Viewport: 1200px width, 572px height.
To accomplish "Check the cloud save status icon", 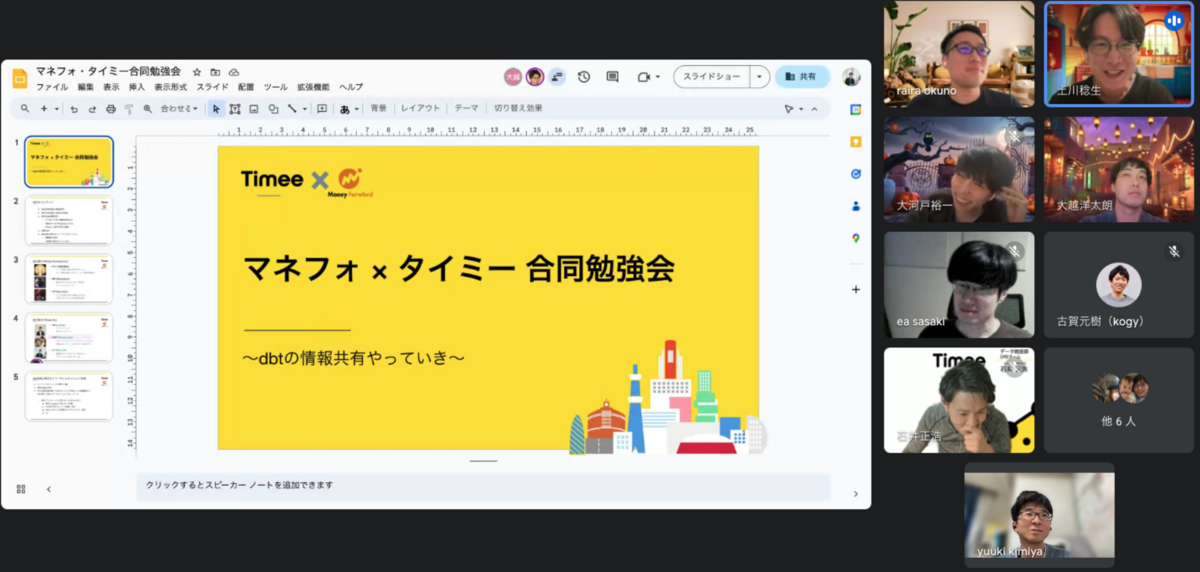I will click(233, 72).
